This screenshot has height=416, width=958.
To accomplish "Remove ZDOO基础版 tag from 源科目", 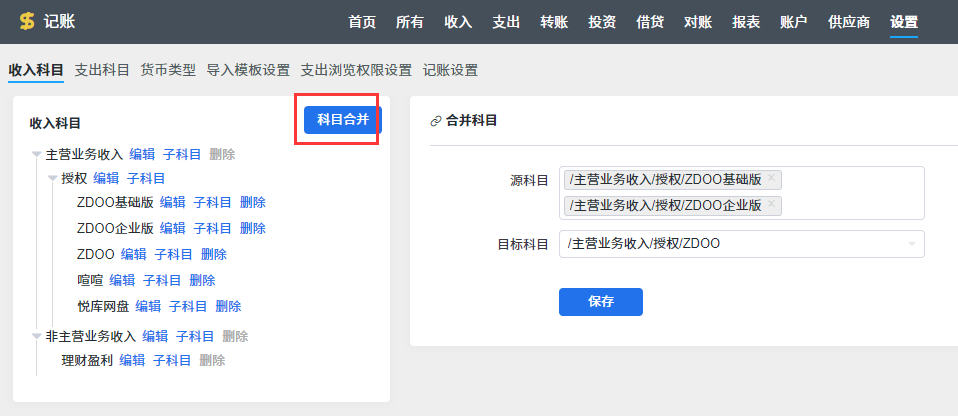I will point(771,179).
